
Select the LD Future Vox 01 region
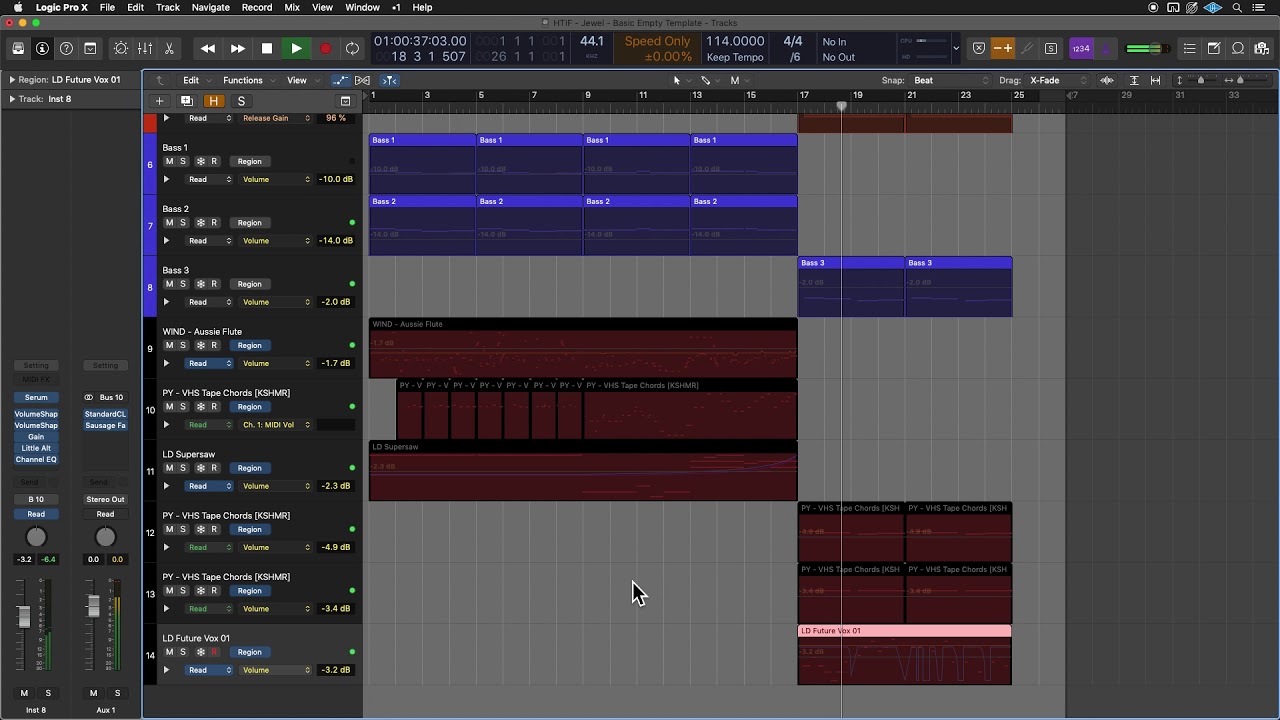[x=904, y=655]
